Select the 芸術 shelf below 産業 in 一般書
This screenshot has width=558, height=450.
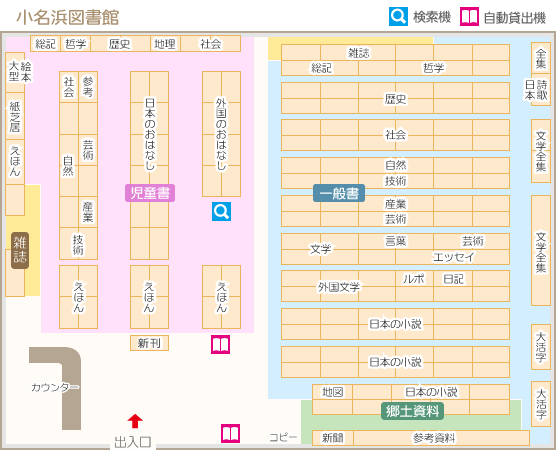click(396, 219)
